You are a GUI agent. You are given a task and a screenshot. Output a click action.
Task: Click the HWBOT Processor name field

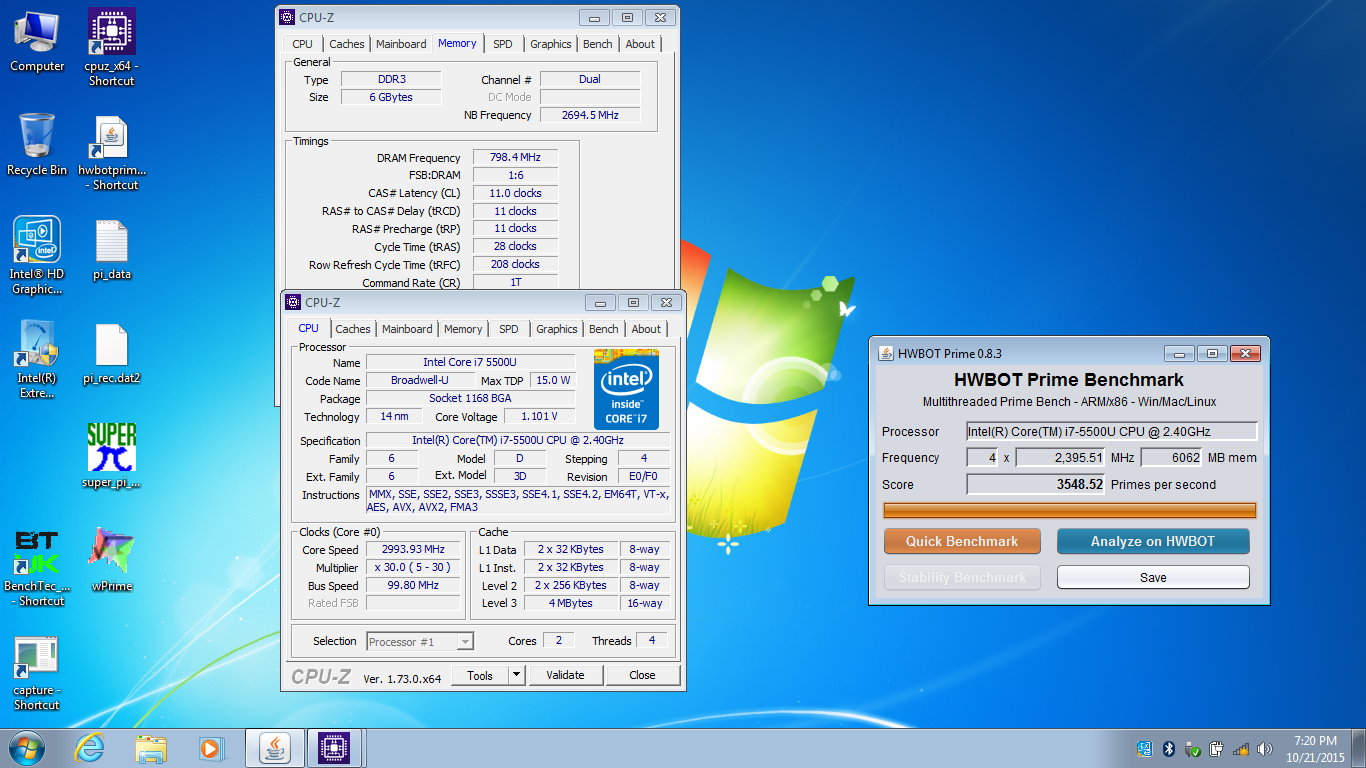1111,432
